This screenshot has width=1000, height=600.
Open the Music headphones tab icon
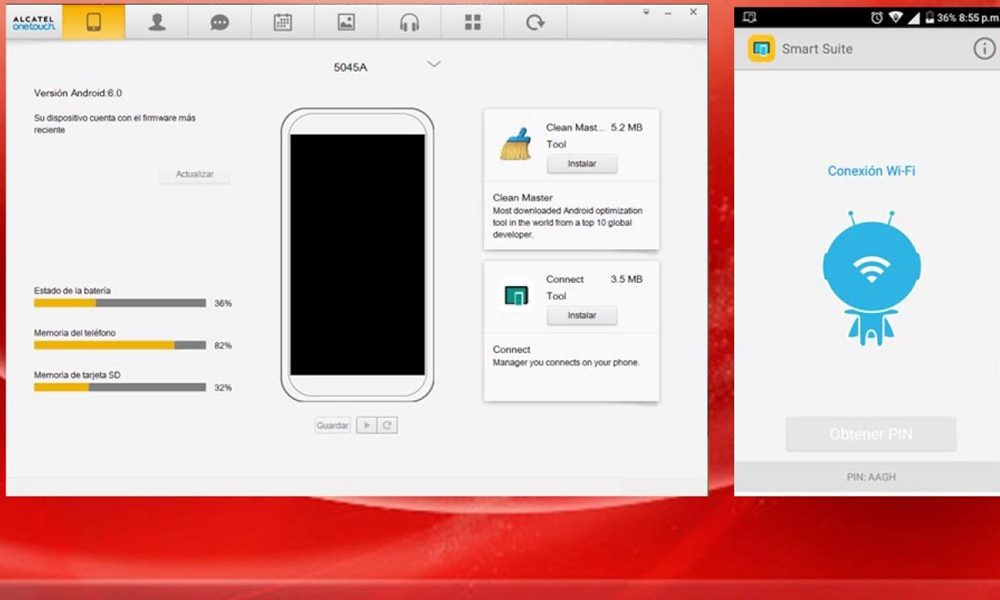[409, 22]
